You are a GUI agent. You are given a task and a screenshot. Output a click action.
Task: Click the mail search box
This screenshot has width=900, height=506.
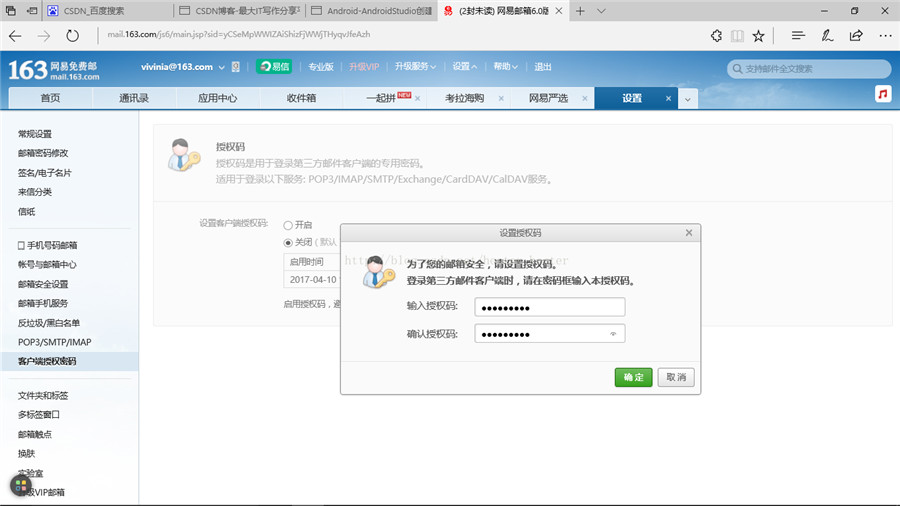click(809, 69)
